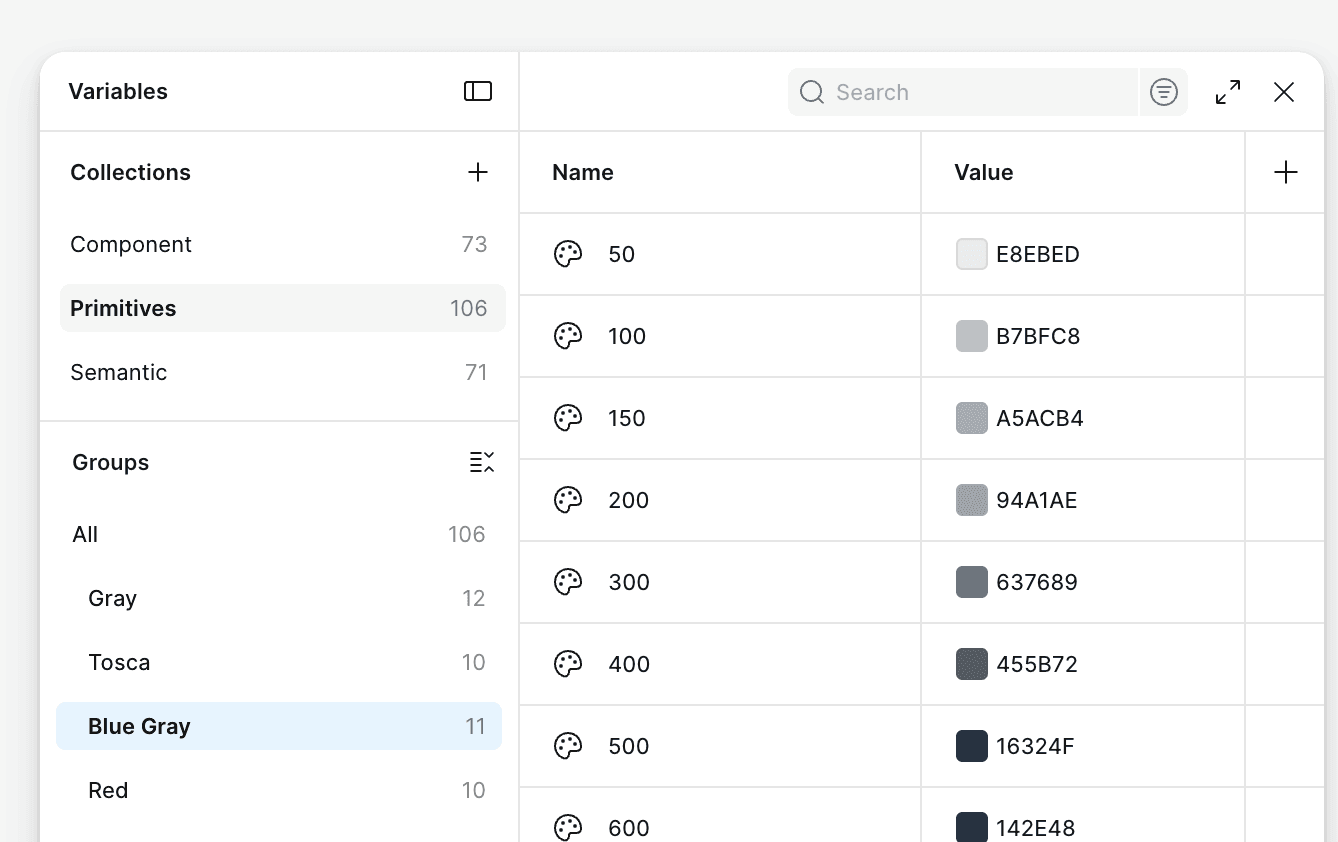Add a new mode column with plus icon

pyautogui.click(x=1286, y=172)
